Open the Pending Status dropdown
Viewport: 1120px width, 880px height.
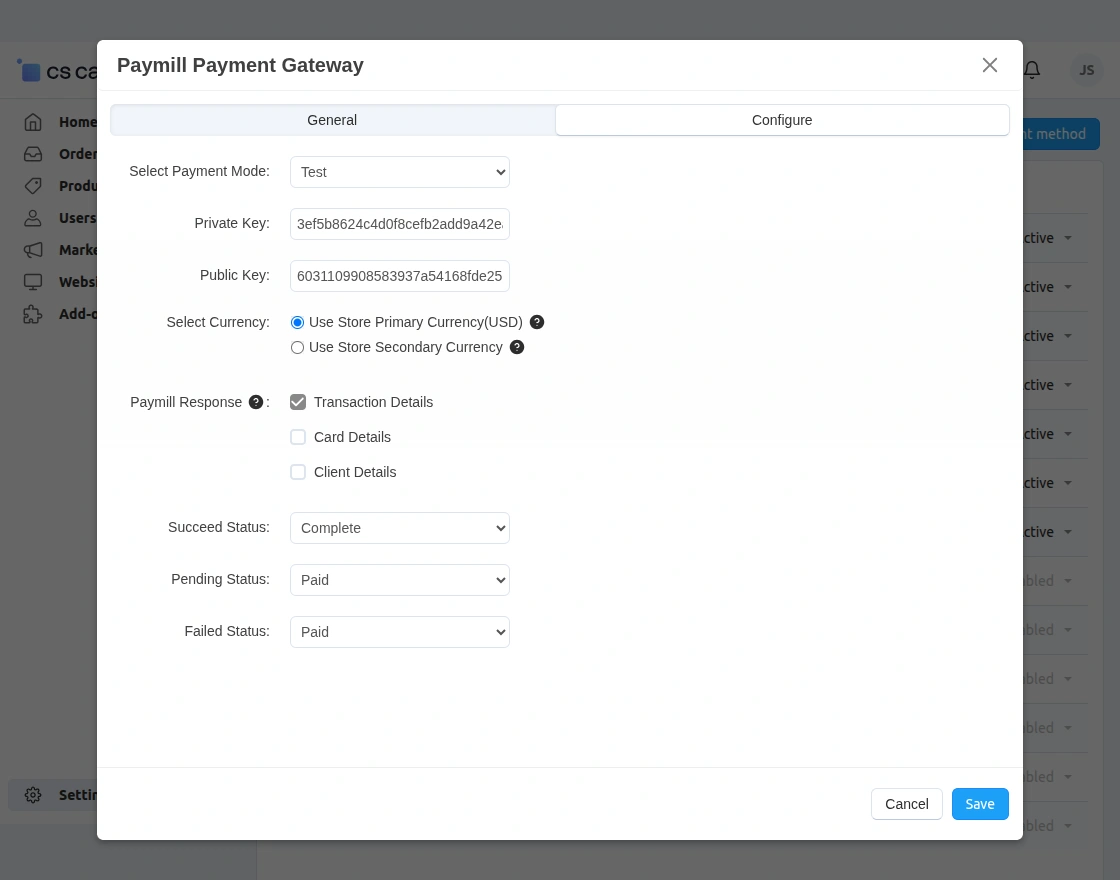(399, 580)
